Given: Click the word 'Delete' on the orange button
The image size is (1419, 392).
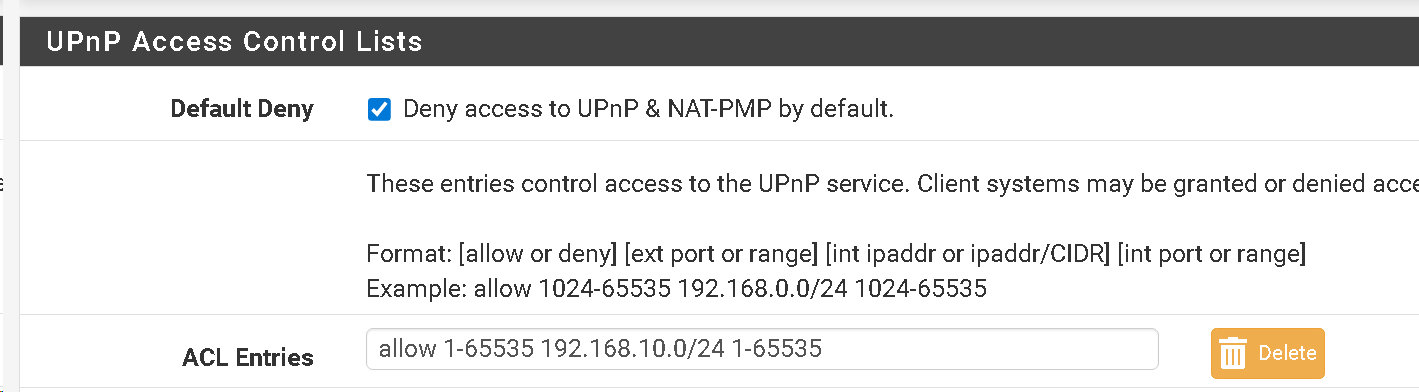Looking at the screenshot, I should pos(1287,353).
